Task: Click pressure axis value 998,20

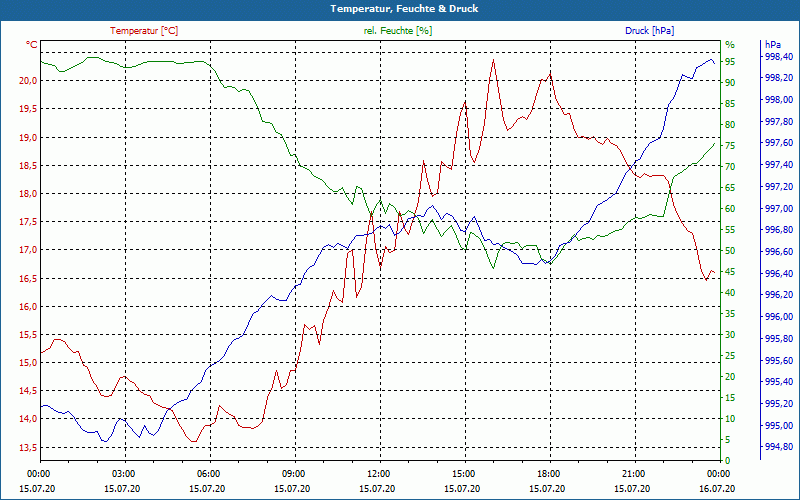Action: pyautogui.click(x=779, y=78)
